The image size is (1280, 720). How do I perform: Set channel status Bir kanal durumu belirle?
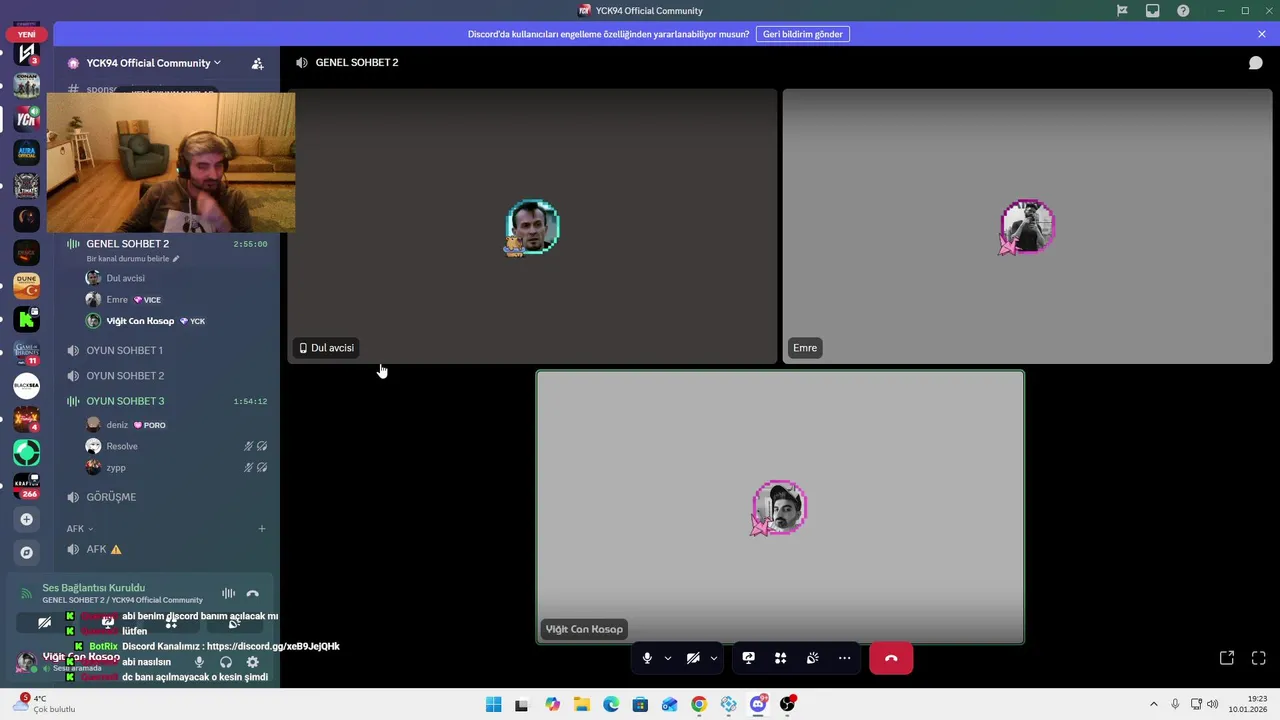coord(133,259)
